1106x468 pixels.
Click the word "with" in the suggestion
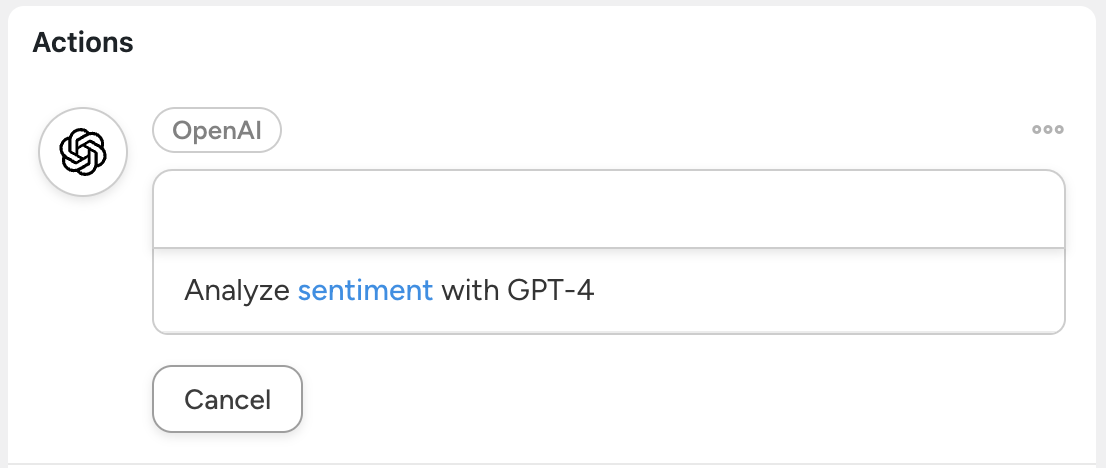coord(470,291)
